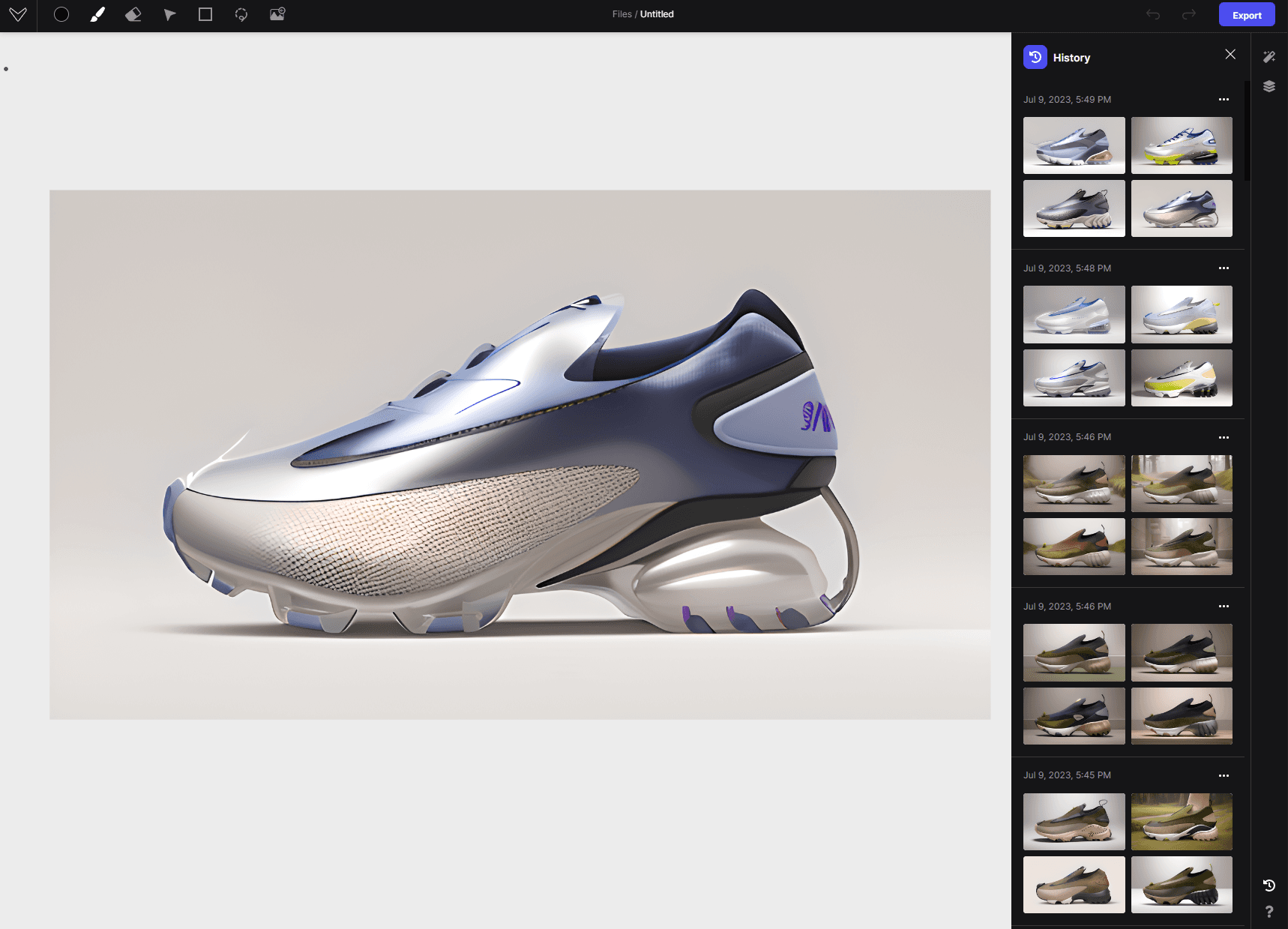Select grassy background shoe in 5:45 PM group
The height and width of the screenshot is (929, 1288).
pyautogui.click(x=1182, y=822)
